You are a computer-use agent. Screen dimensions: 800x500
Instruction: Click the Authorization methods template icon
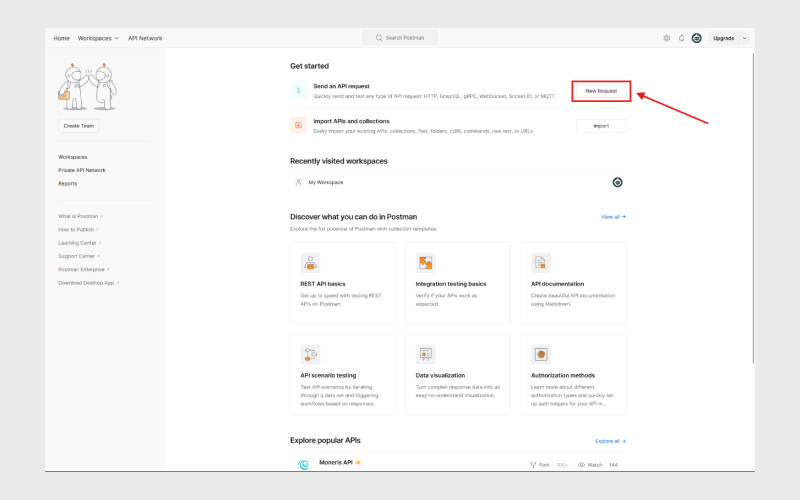(x=540, y=354)
